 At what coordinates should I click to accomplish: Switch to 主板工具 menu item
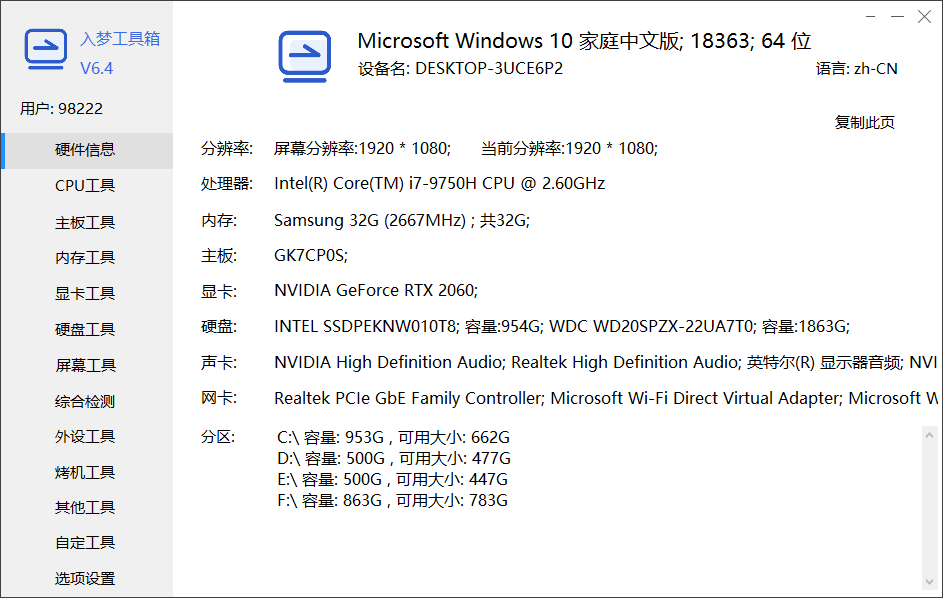coord(87,223)
